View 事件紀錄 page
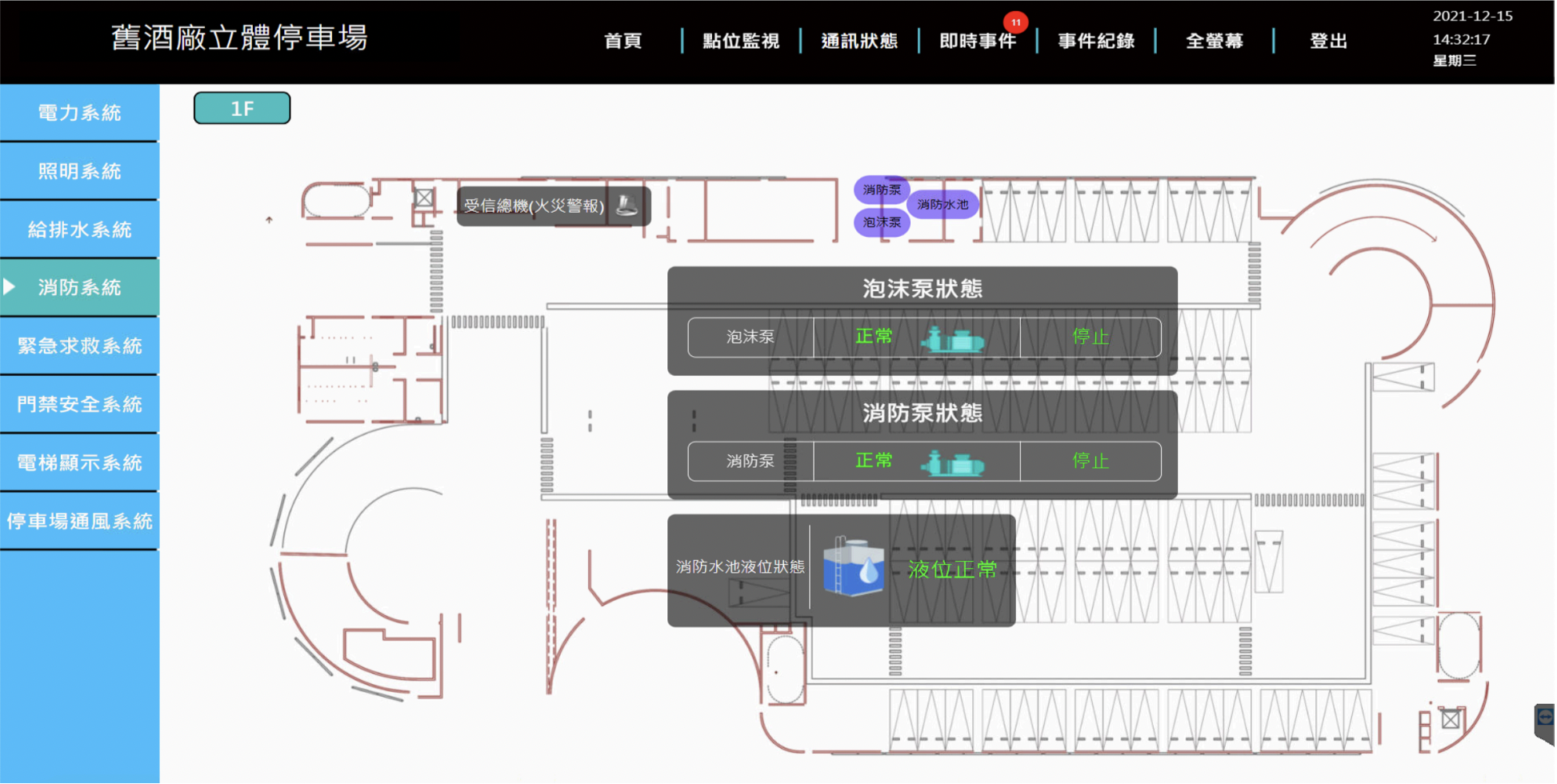The width and height of the screenshot is (1557, 784). point(1096,41)
